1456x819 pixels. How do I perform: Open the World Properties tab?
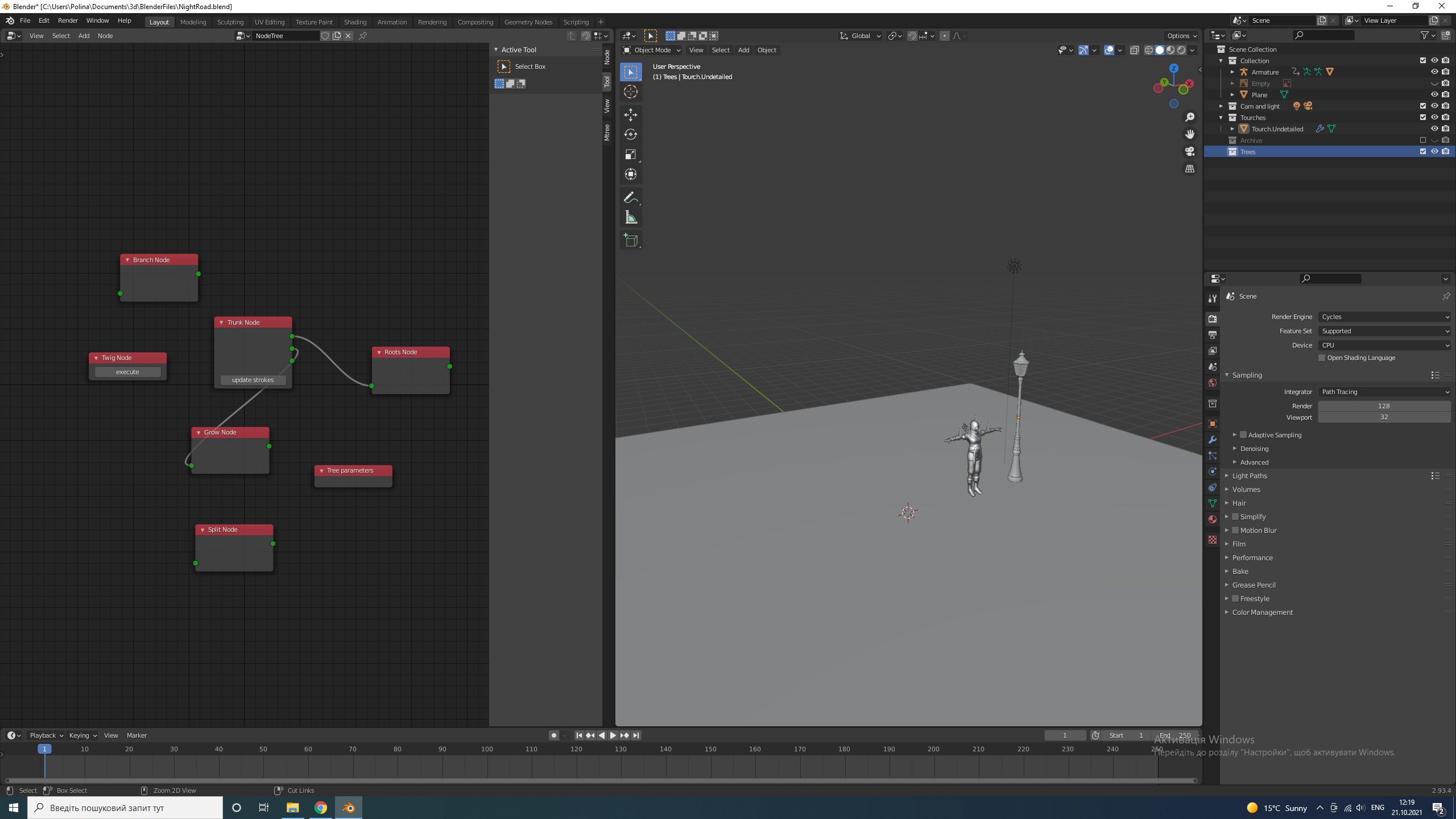click(1213, 383)
